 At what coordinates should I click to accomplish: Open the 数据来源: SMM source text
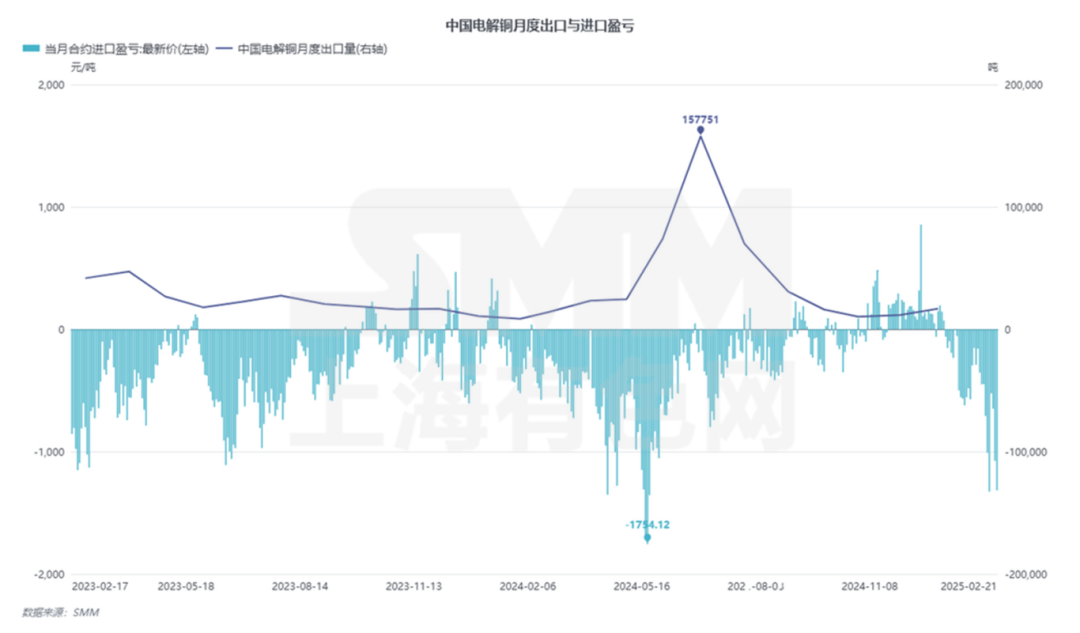[61, 612]
